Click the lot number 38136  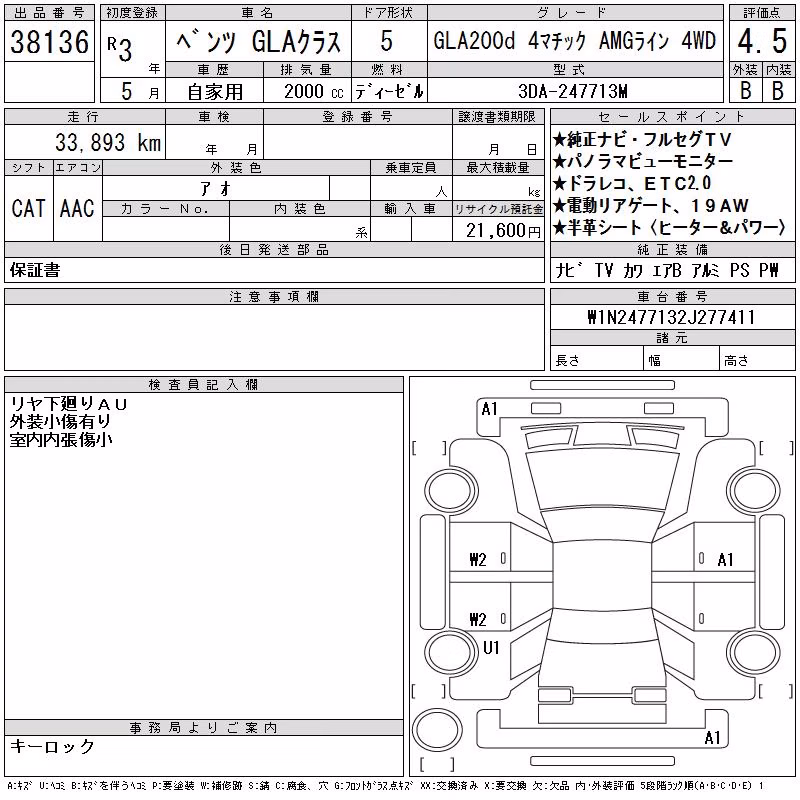click(x=49, y=41)
